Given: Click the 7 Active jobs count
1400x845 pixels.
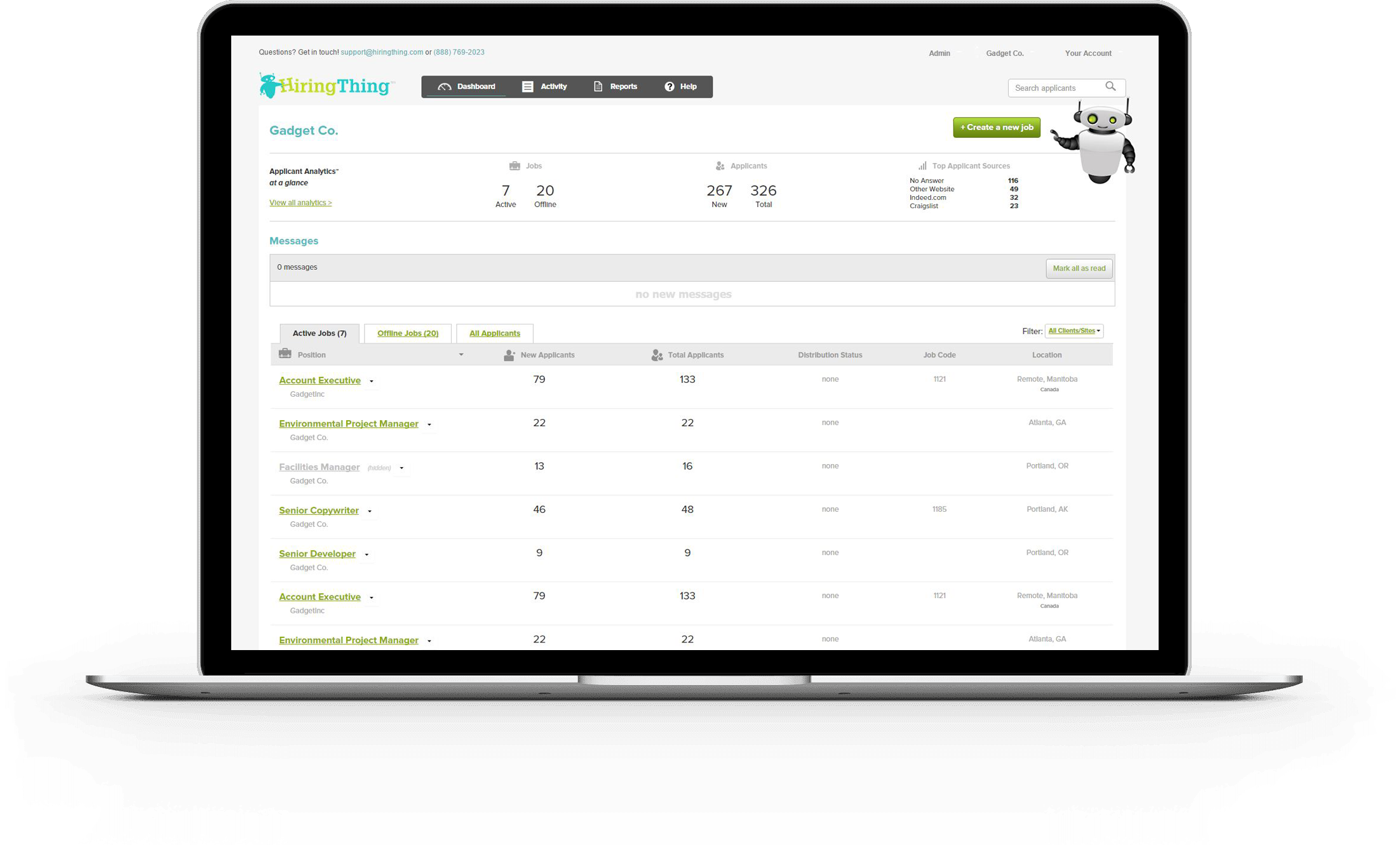Looking at the screenshot, I should 506,190.
